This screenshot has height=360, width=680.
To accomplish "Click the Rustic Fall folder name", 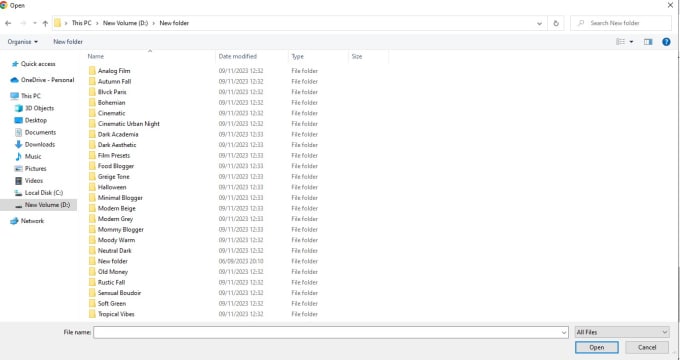I will 111,282.
